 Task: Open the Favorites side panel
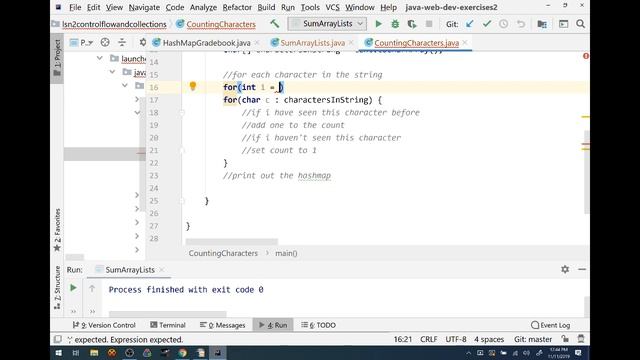coord(57,231)
